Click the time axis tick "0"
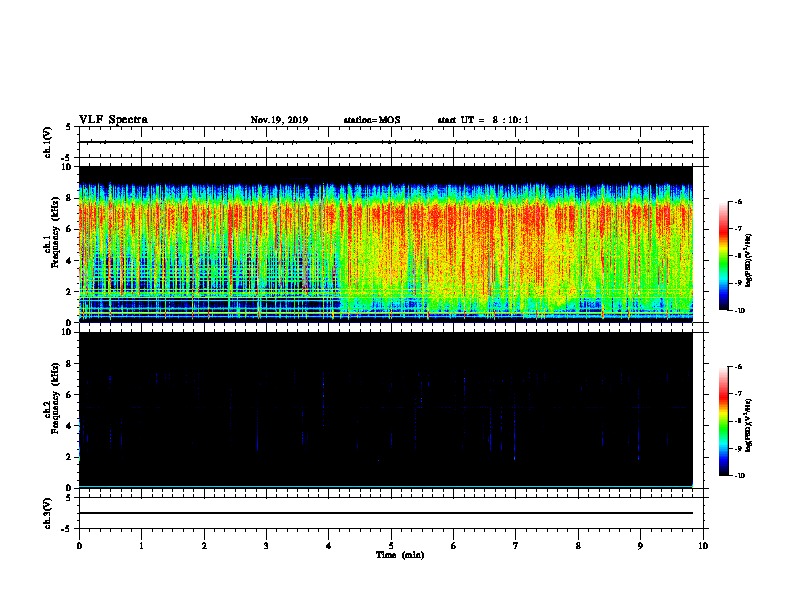 (79, 545)
